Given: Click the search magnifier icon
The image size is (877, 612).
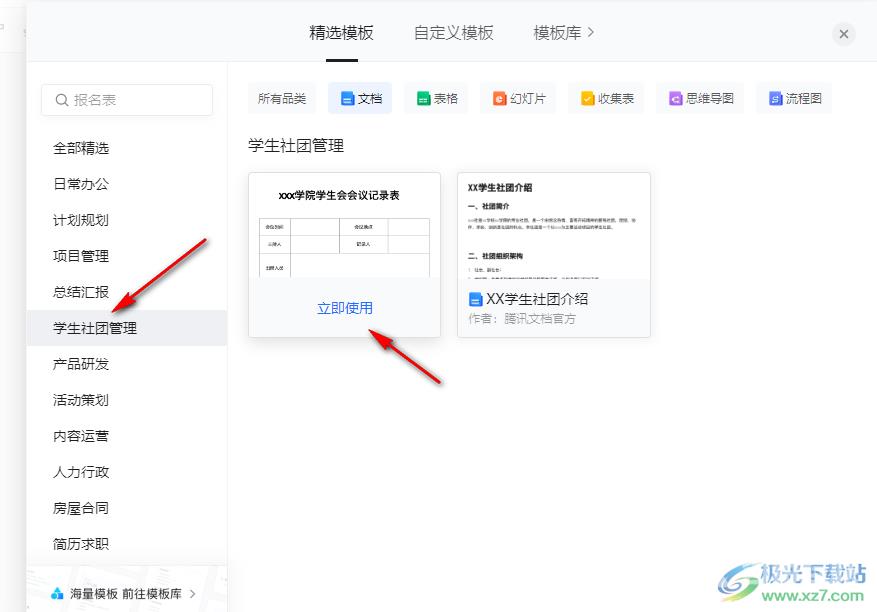Looking at the screenshot, I should click(62, 100).
